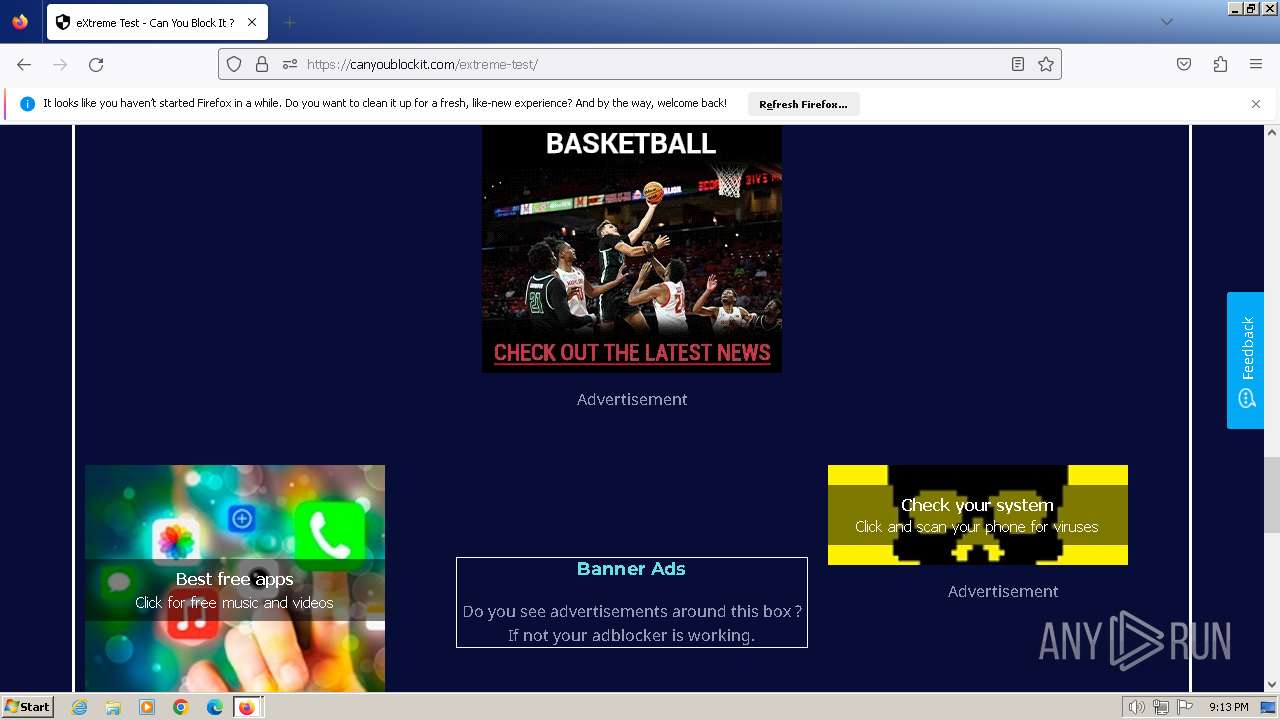The width and height of the screenshot is (1280, 720).
Task: Open a new tab with plus
Action: 289,22
